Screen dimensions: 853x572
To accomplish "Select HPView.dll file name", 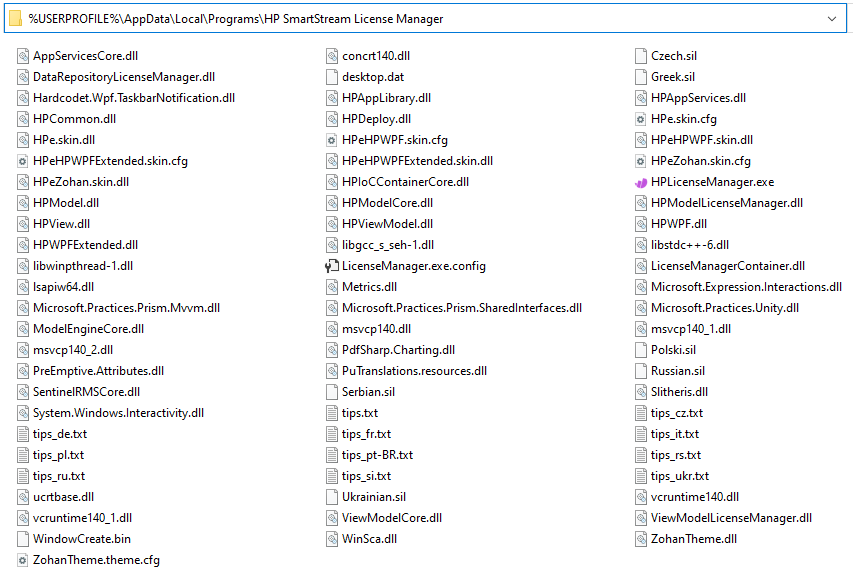I will [61, 224].
